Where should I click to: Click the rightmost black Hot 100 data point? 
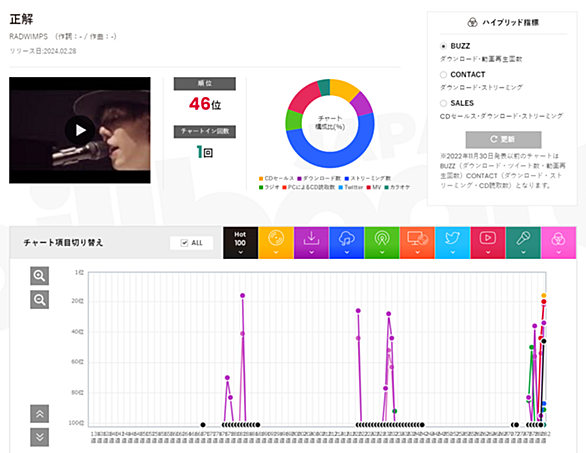click(544, 341)
